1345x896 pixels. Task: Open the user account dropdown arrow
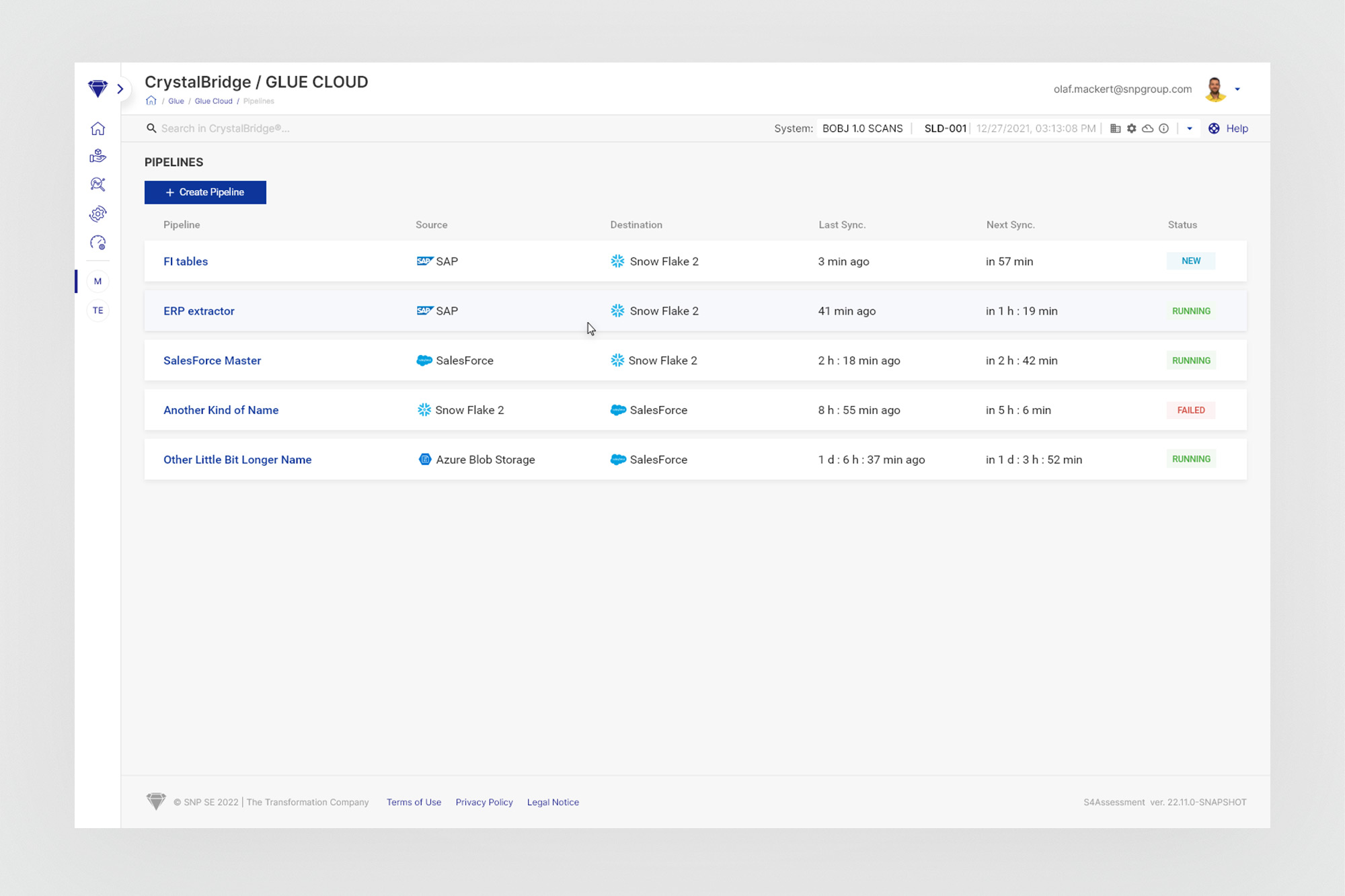pyautogui.click(x=1237, y=89)
